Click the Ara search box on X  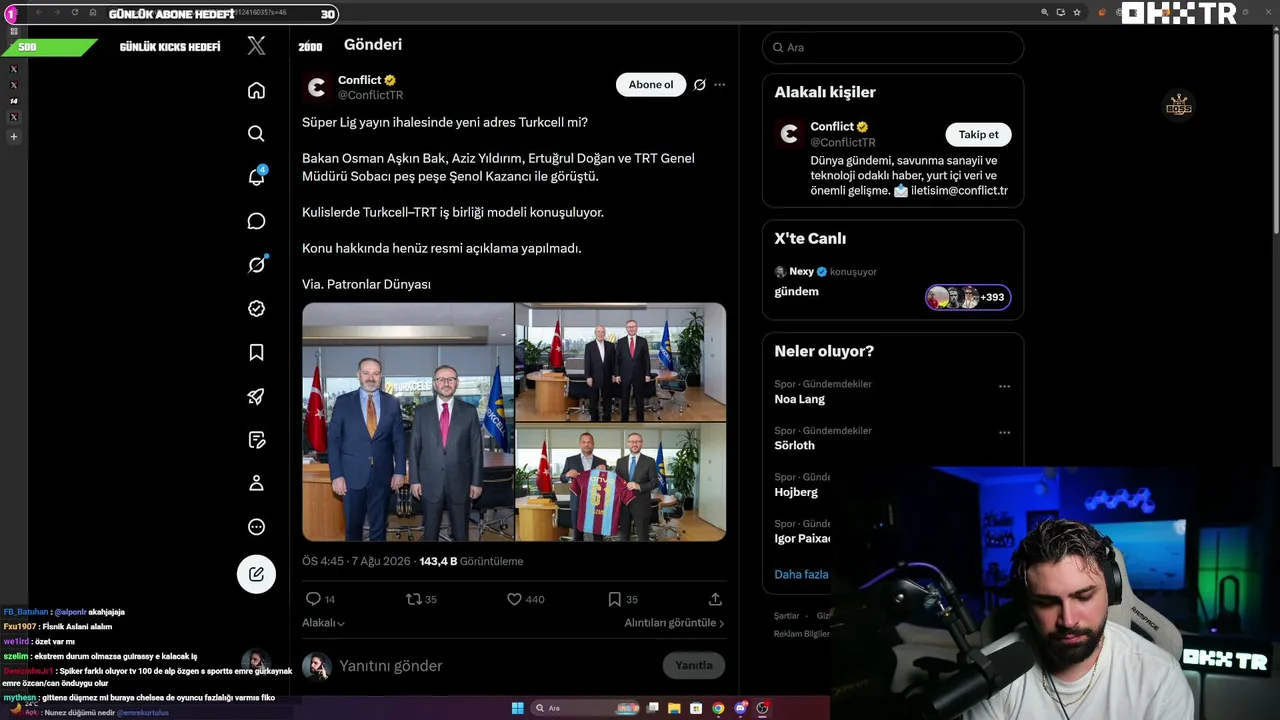pos(893,47)
